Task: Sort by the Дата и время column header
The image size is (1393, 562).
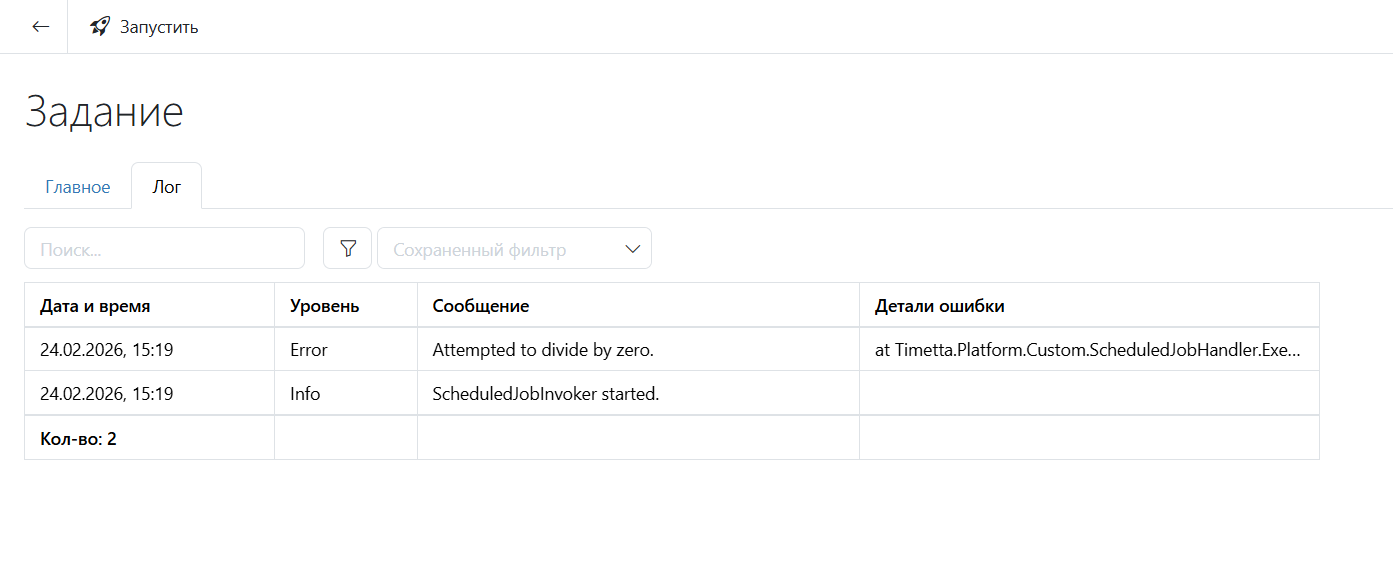Action: pyautogui.click(x=95, y=306)
